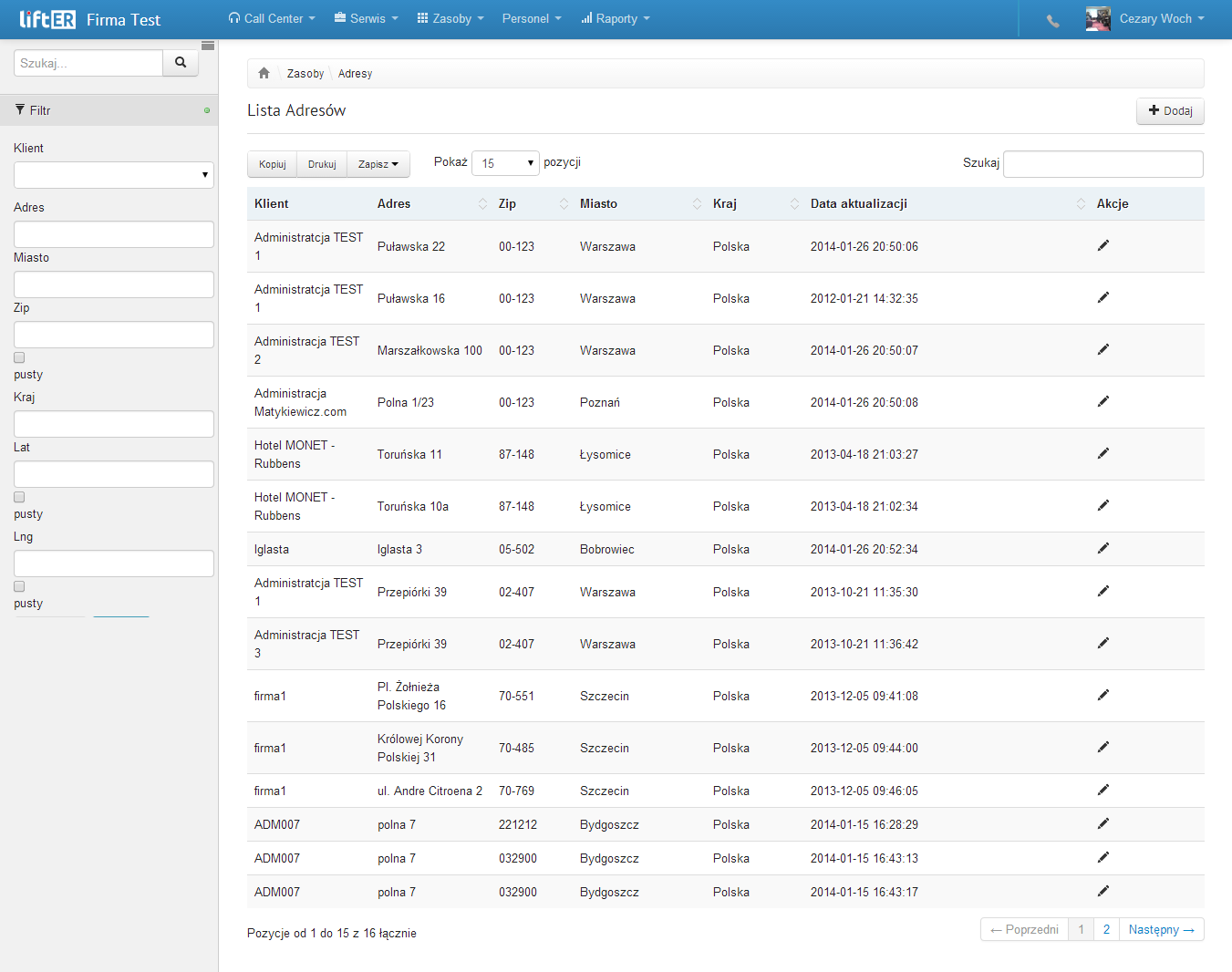Edit the Toruńska 10a address entry
The height and width of the screenshot is (972, 1232).
1103,505
